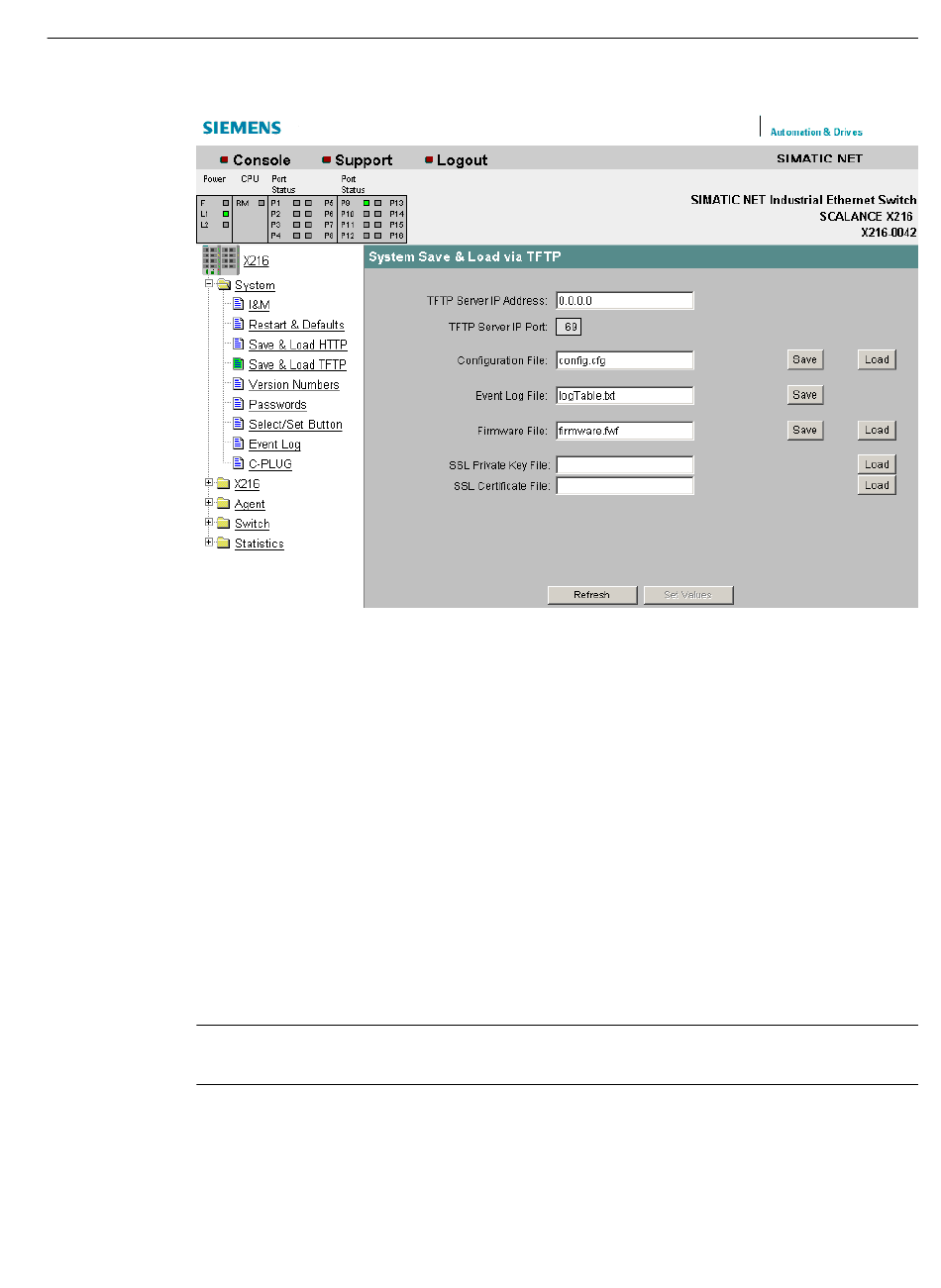Viewport: 941px width, 1288px height.
Task: Click into the Configuration File field
Action: 625,360
